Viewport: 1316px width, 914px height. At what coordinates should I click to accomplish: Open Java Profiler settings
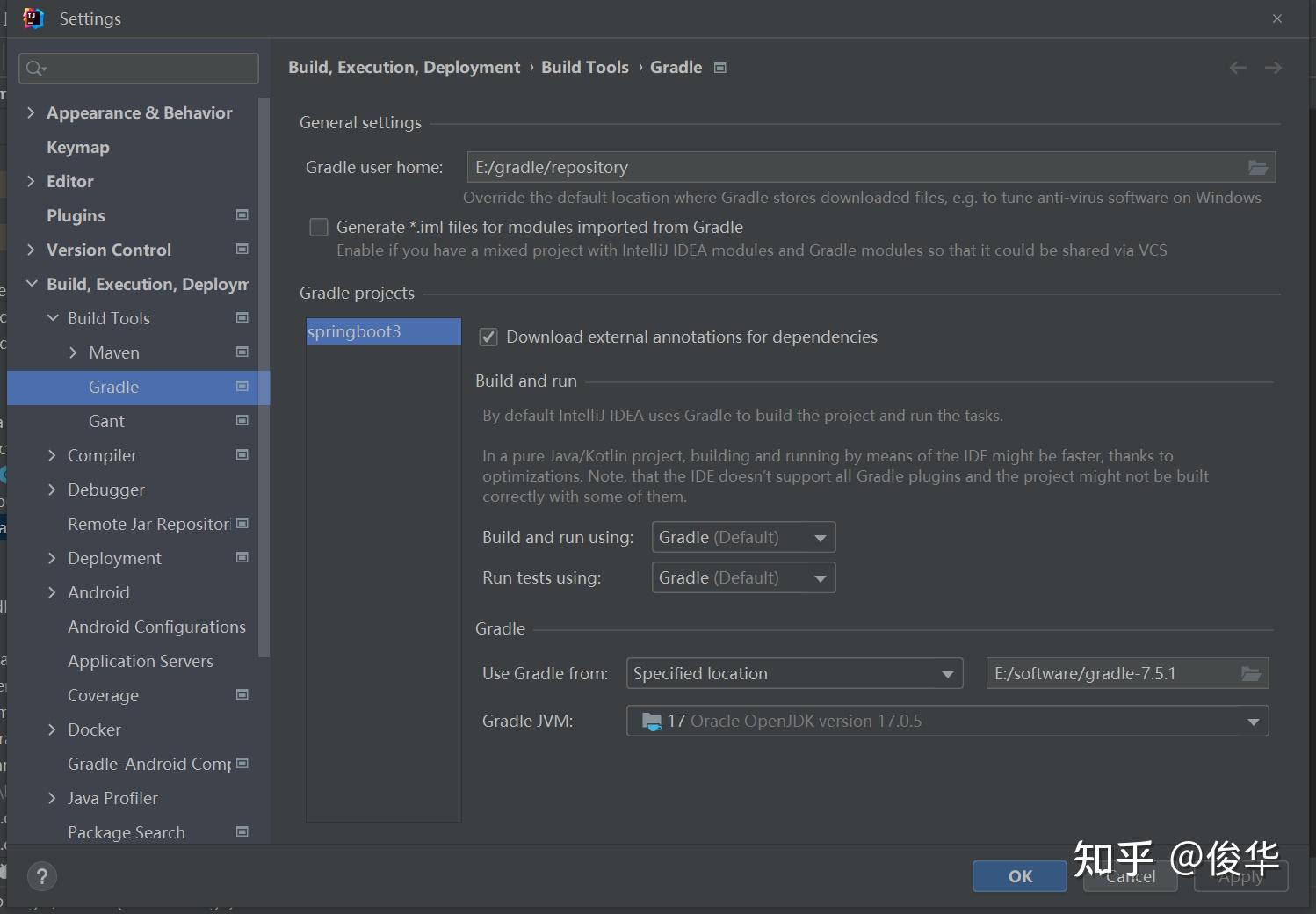pyautogui.click(x=112, y=798)
